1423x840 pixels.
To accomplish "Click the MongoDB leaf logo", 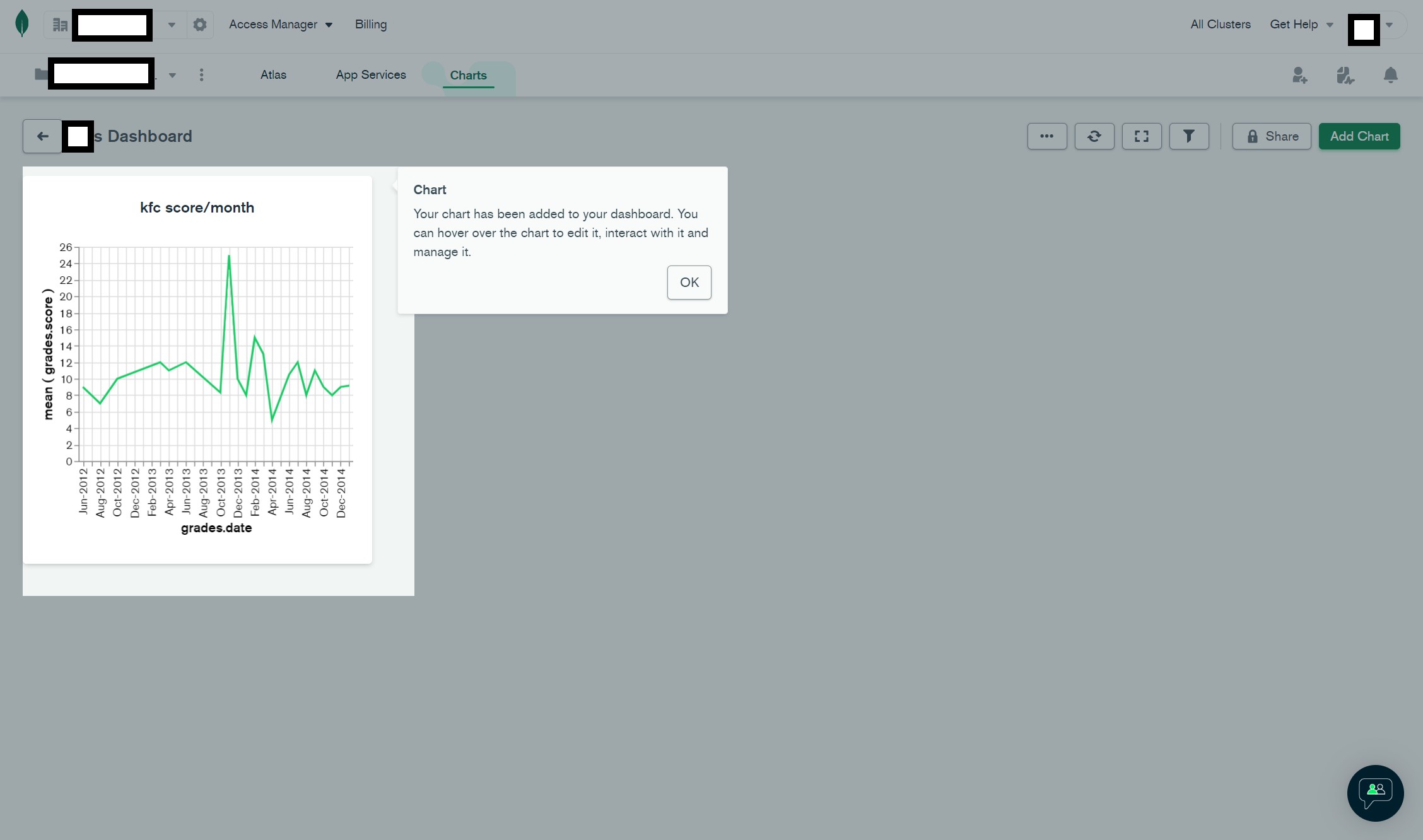I will (x=22, y=24).
